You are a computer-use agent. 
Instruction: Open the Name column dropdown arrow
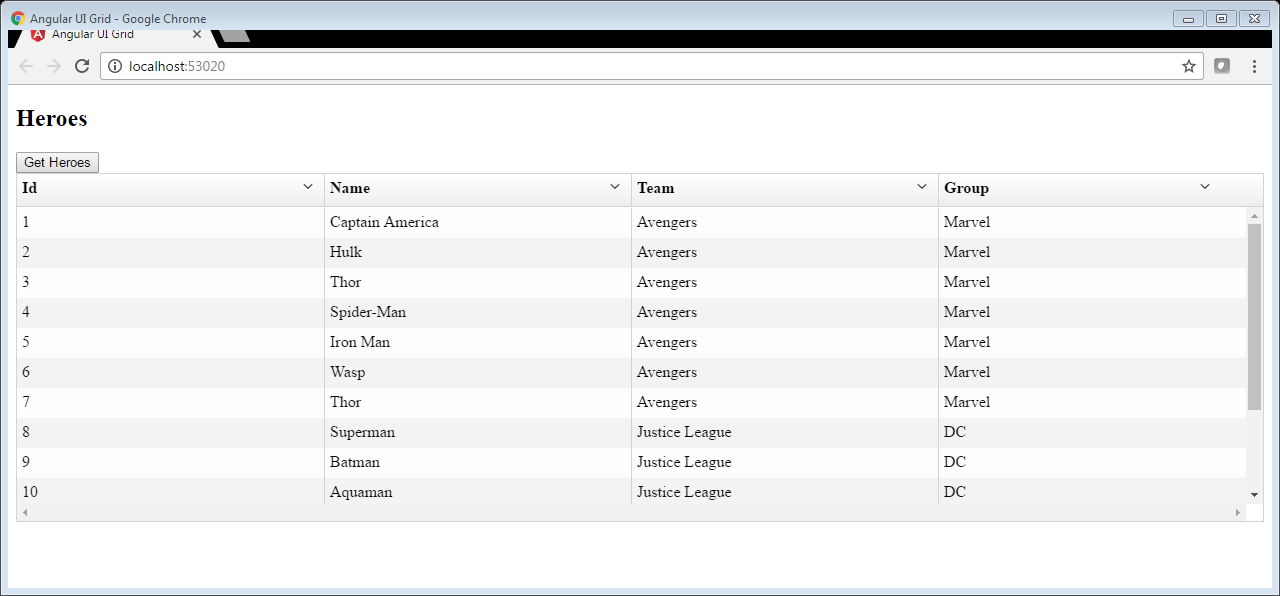click(615, 186)
